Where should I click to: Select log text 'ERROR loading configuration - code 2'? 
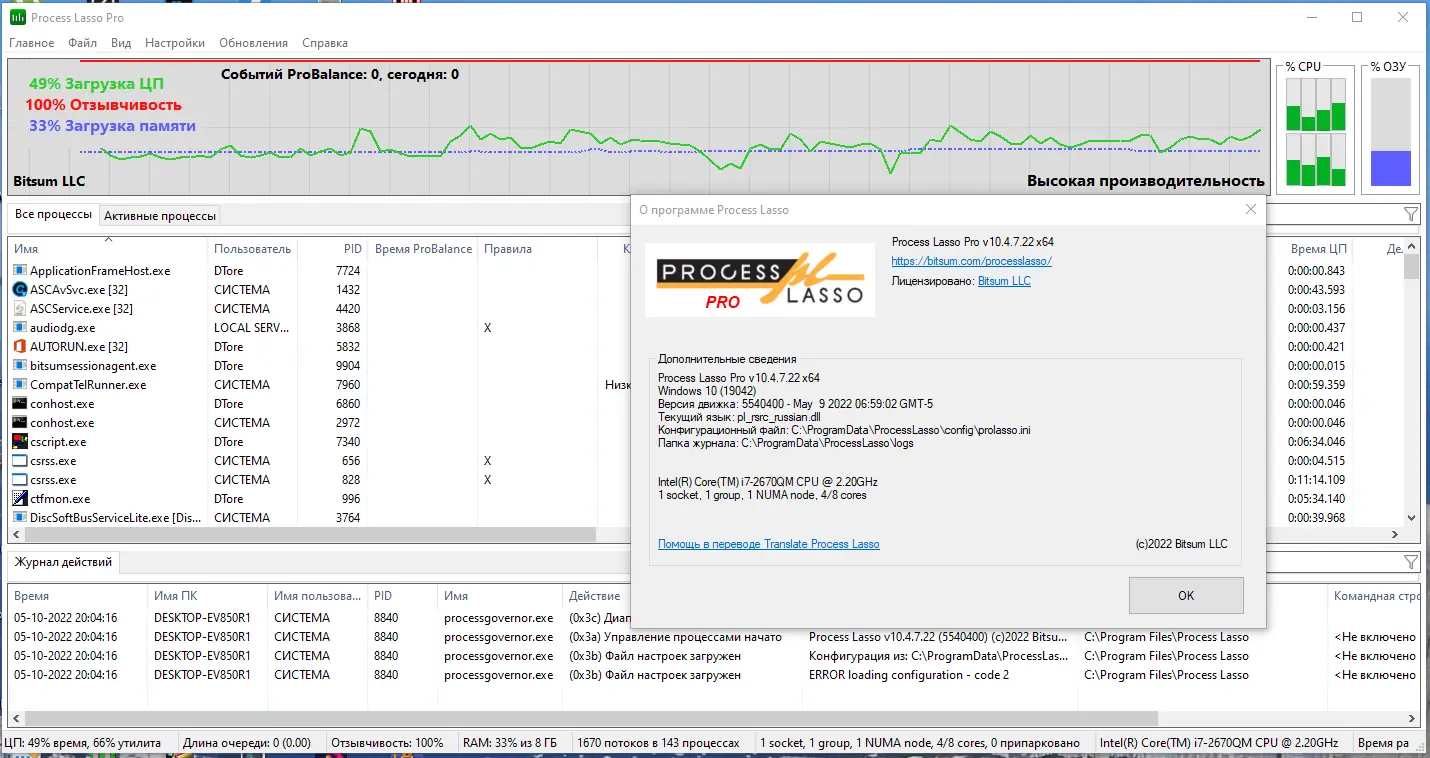908,675
